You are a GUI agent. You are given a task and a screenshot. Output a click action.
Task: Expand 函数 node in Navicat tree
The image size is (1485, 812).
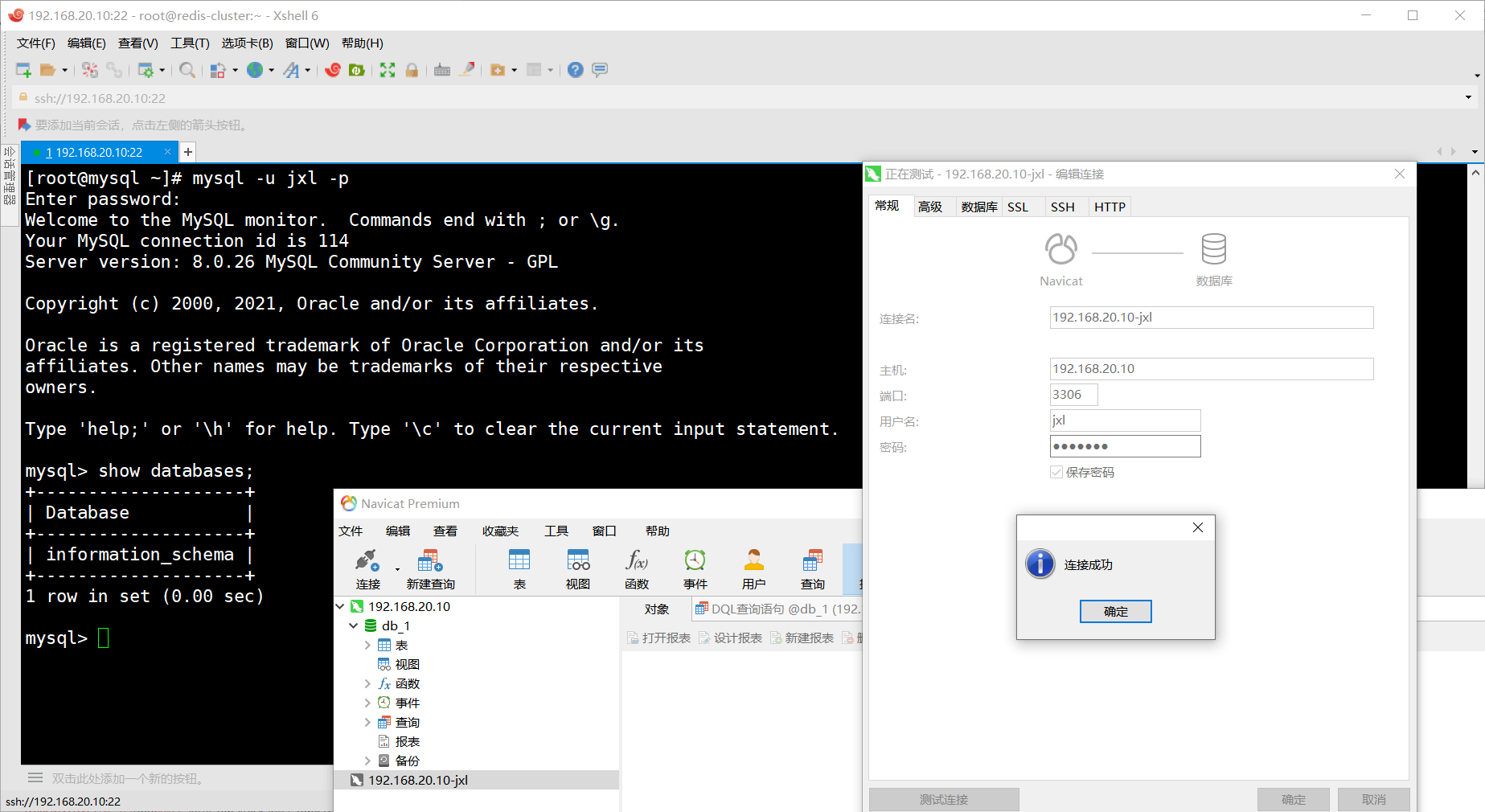(367, 683)
